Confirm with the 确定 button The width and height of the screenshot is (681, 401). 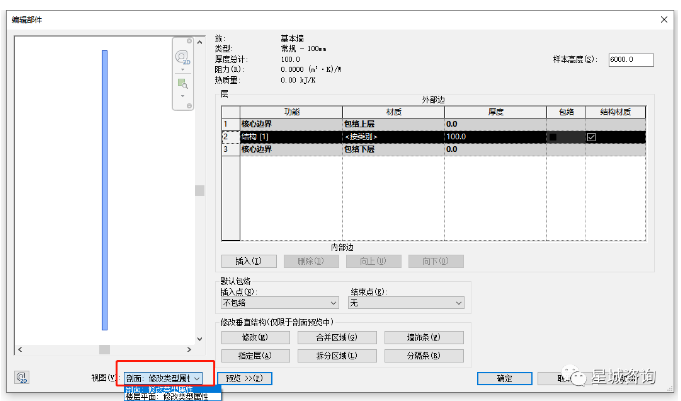504,378
